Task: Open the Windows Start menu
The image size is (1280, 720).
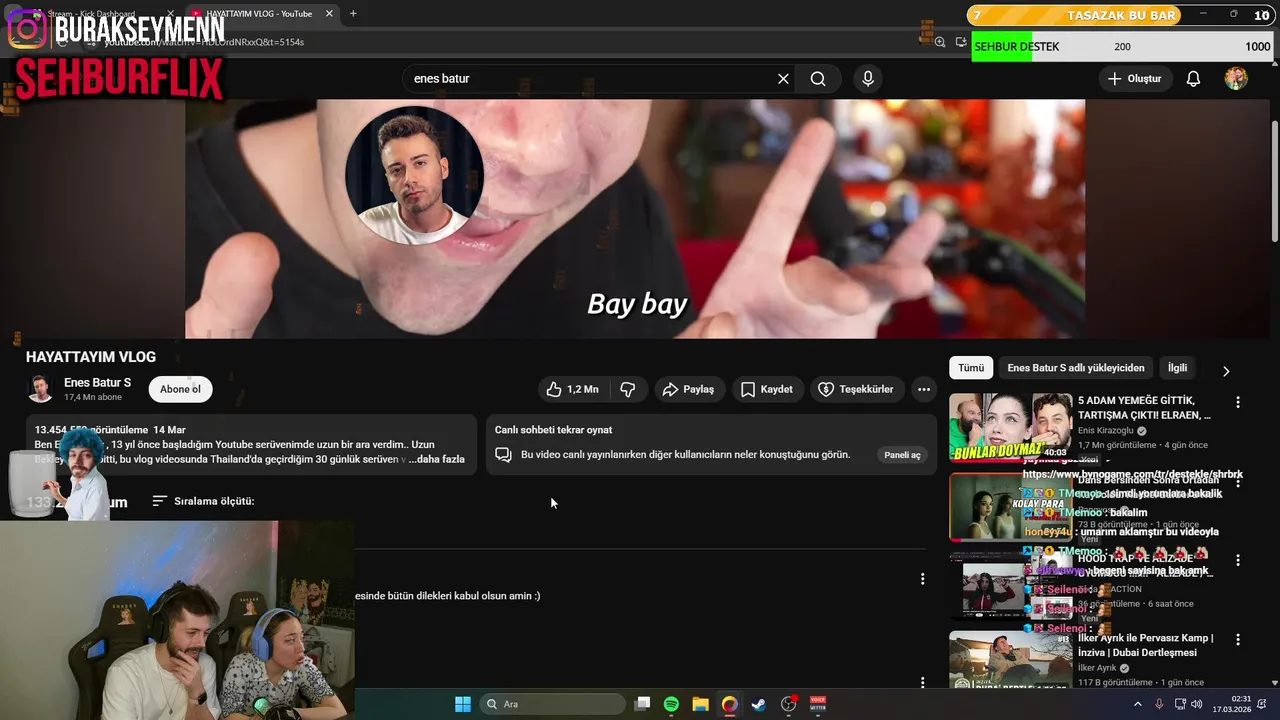Action: [x=463, y=704]
